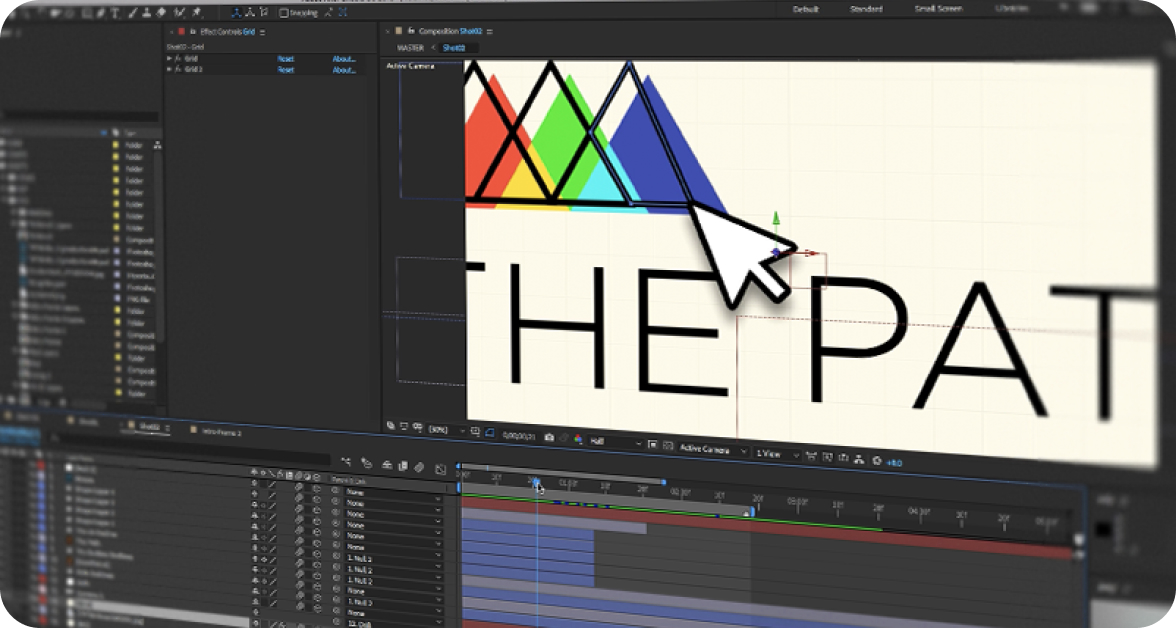Open the Graph Editor in timeline
This screenshot has height=628, width=1176.
point(440,470)
